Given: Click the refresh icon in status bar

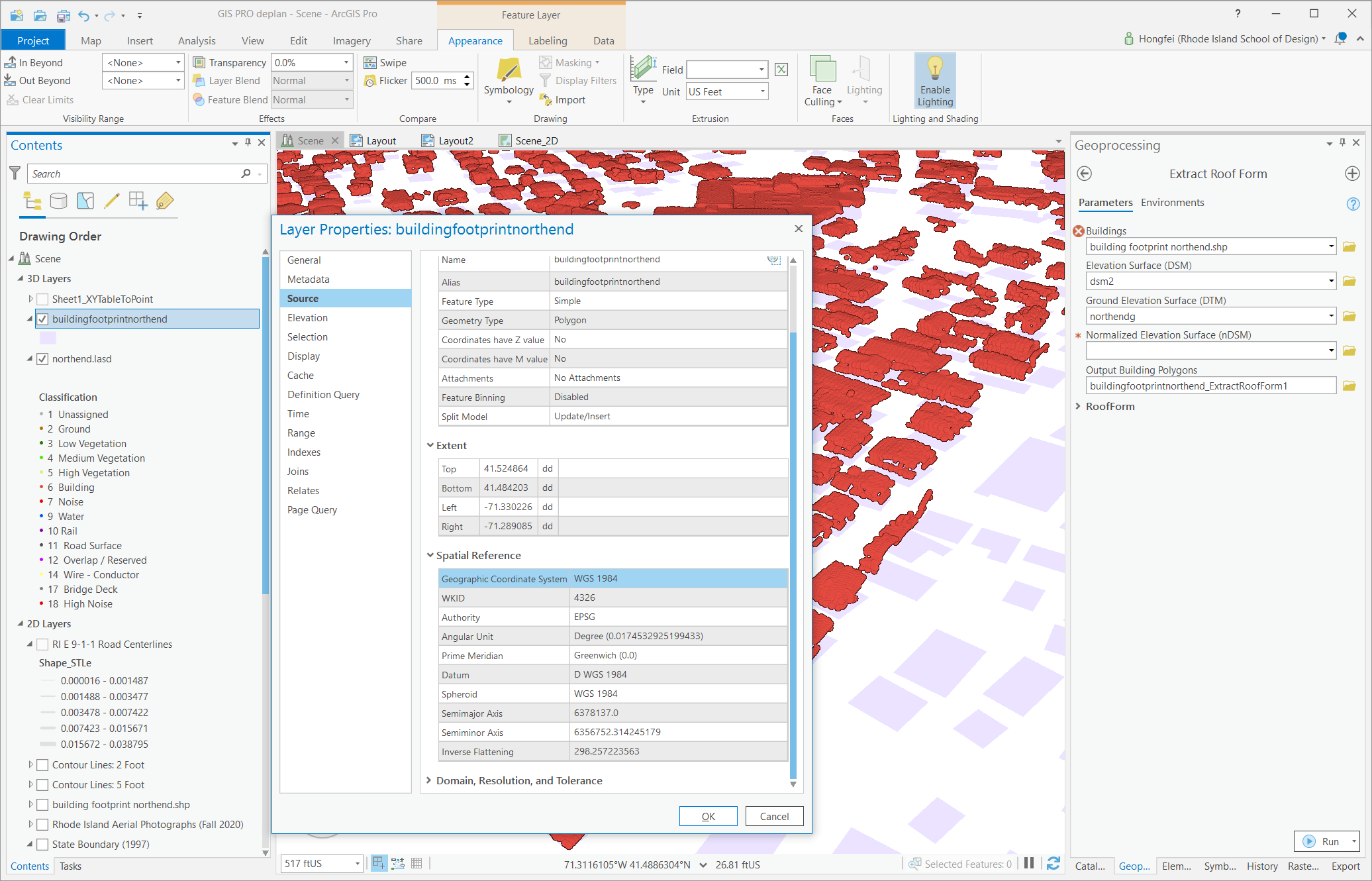Looking at the screenshot, I should pyautogui.click(x=1053, y=863).
